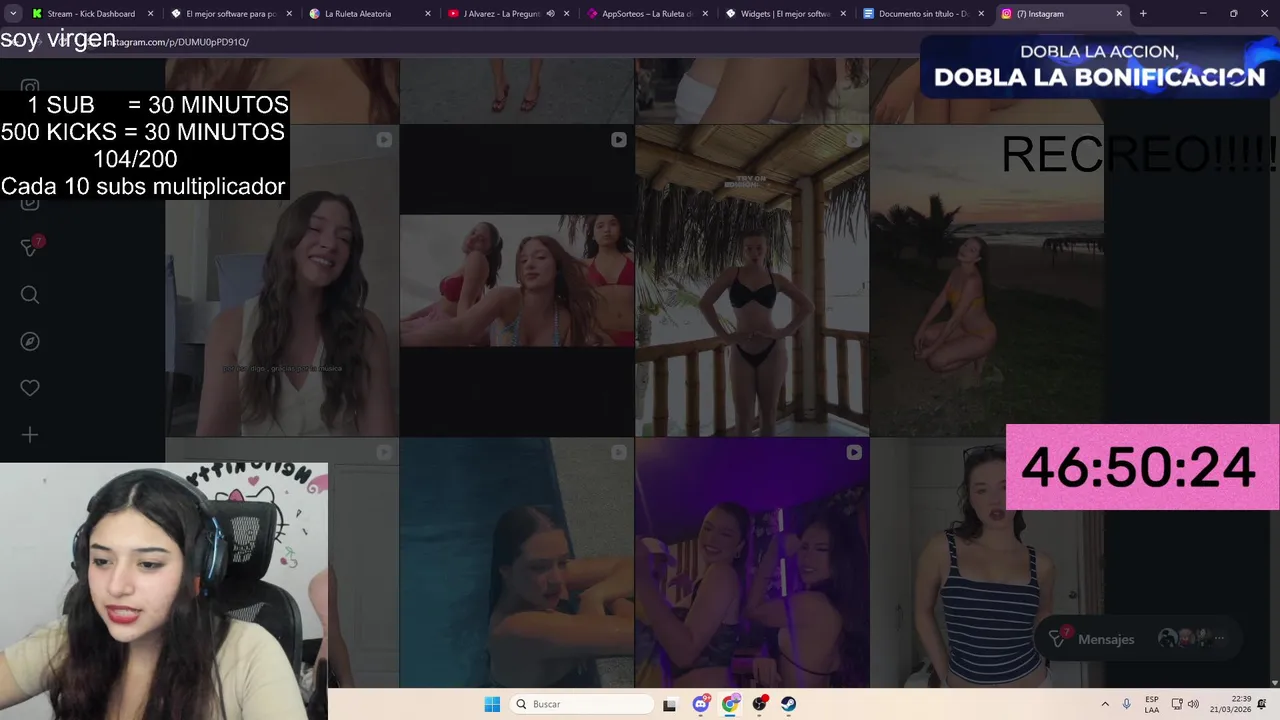The width and height of the screenshot is (1280, 720).
Task: Open the Windows Start menu
Action: pos(492,704)
